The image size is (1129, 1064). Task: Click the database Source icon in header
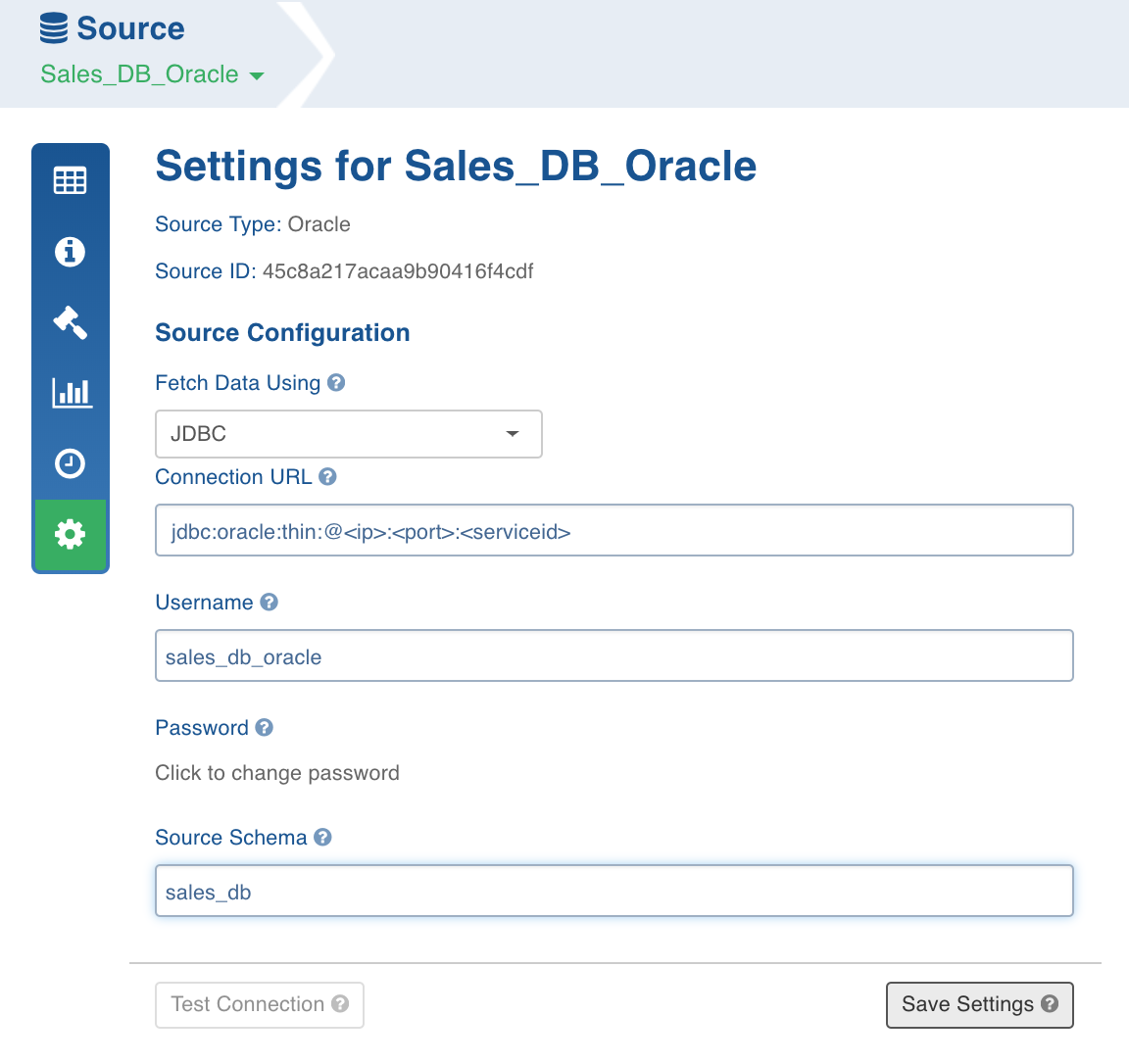(x=54, y=28)
